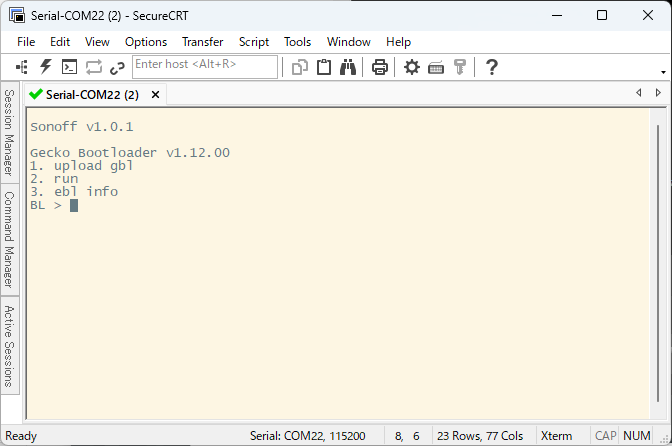Close the SecureCRT window
Viewport: 672px width, 446px height.
pos(648,15)
